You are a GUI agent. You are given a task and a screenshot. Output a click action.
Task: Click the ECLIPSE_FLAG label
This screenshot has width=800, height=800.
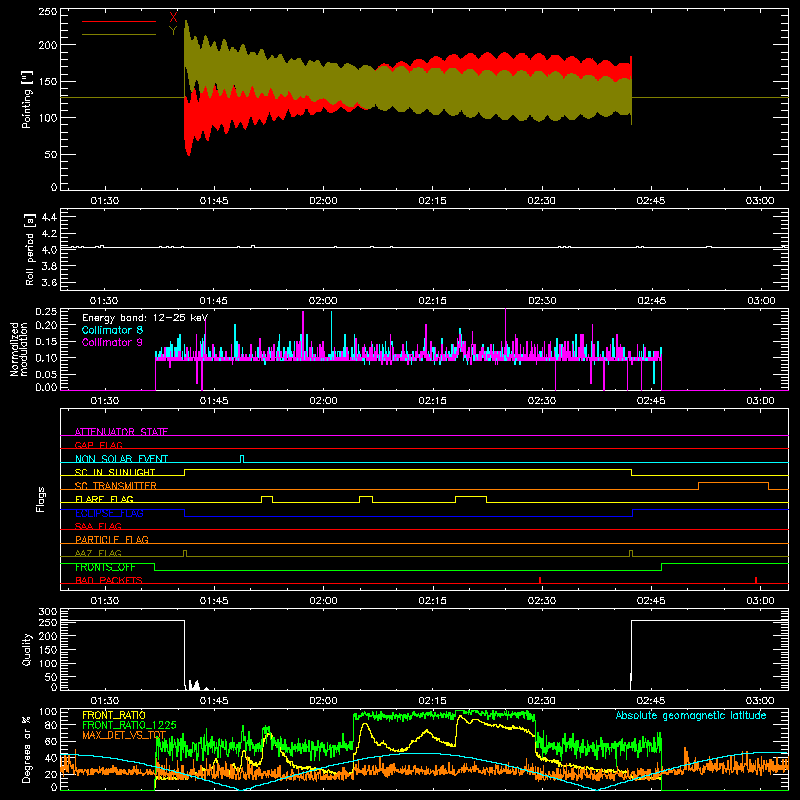point(109,513)
